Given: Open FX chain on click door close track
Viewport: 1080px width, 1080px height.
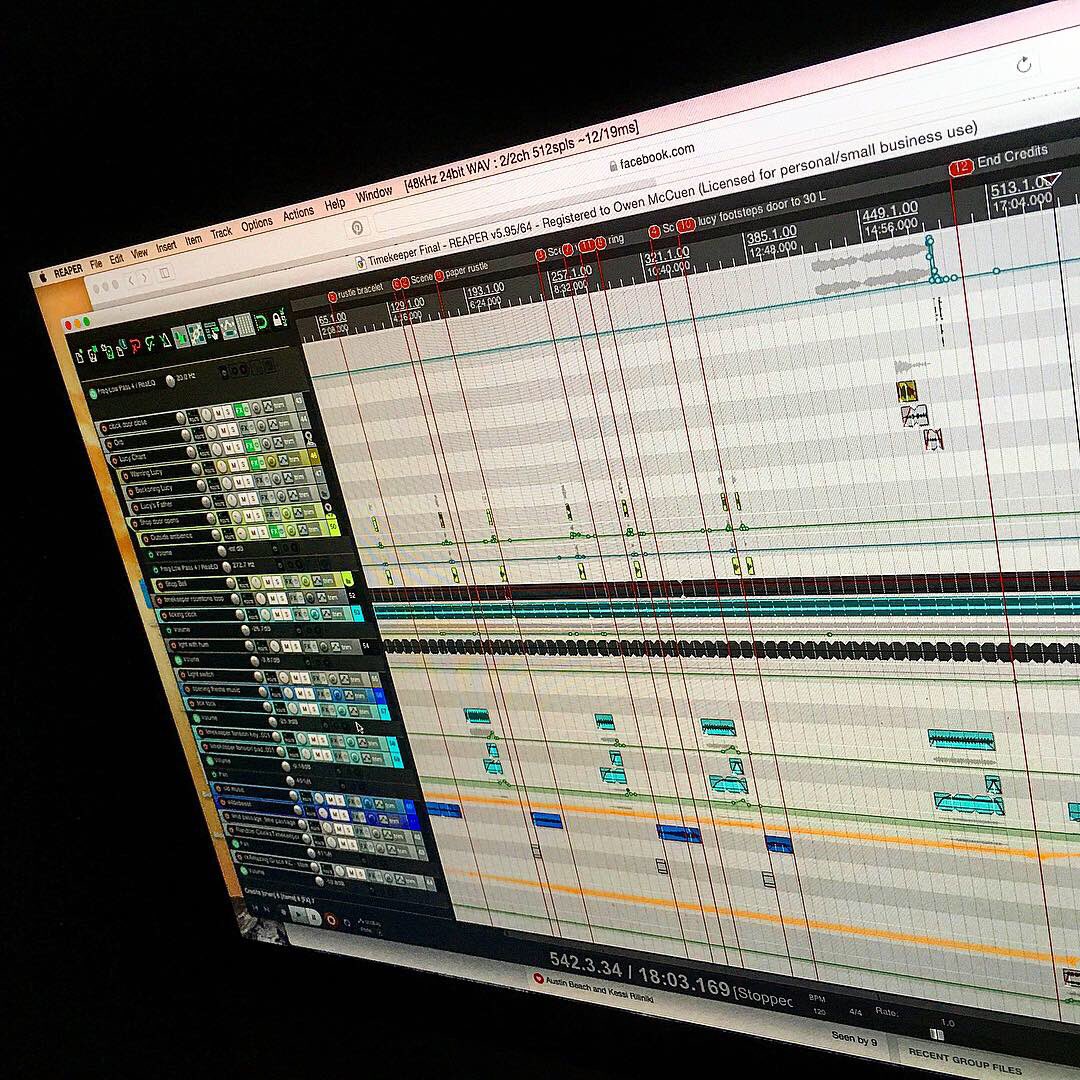Looking at the screenshot, I should [238, 410].
